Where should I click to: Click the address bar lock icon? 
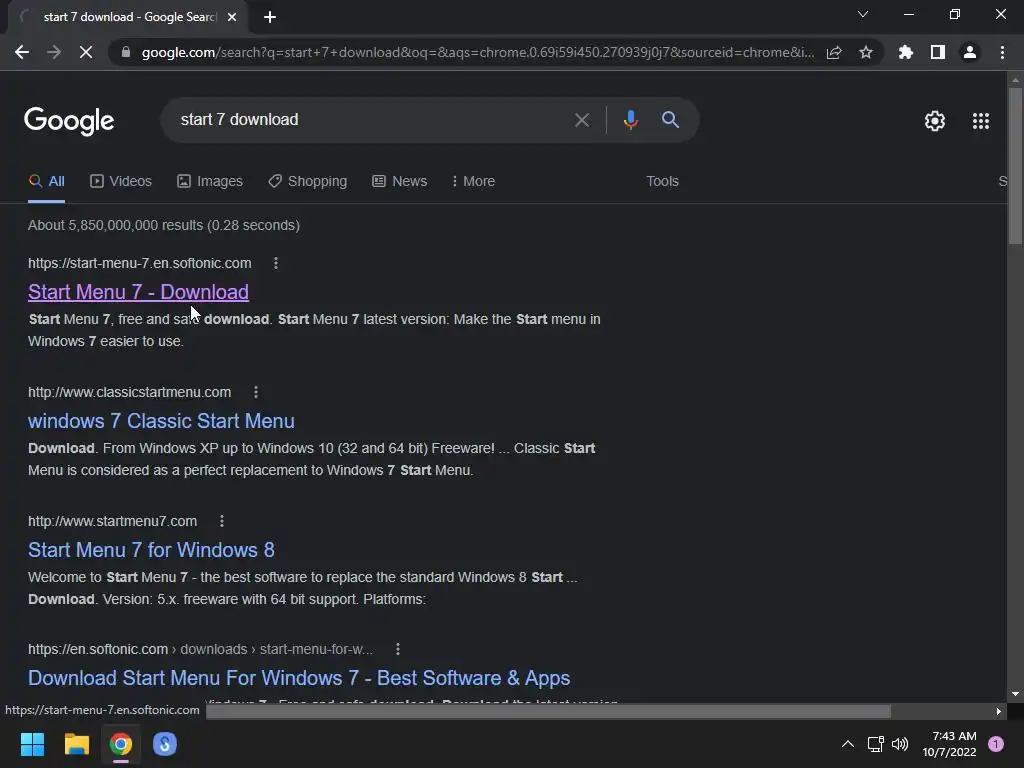click(126, 52)
